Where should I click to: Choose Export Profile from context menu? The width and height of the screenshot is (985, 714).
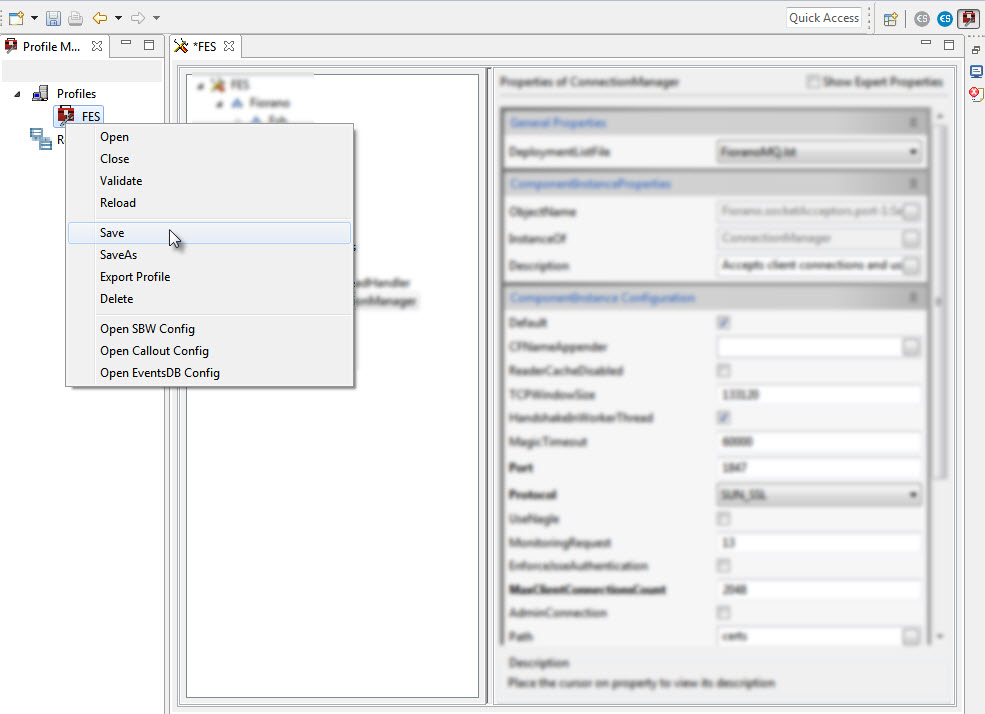coord(209,277)
